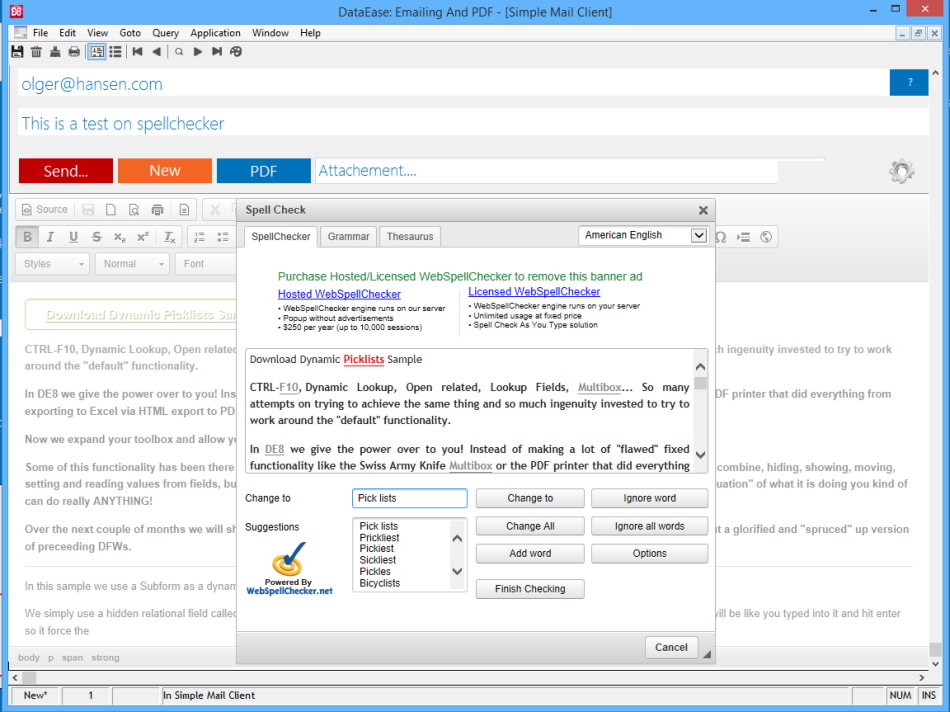The image size is (950, 712).
Task: Click the Change All button
Action: click(x=530, y=526)
